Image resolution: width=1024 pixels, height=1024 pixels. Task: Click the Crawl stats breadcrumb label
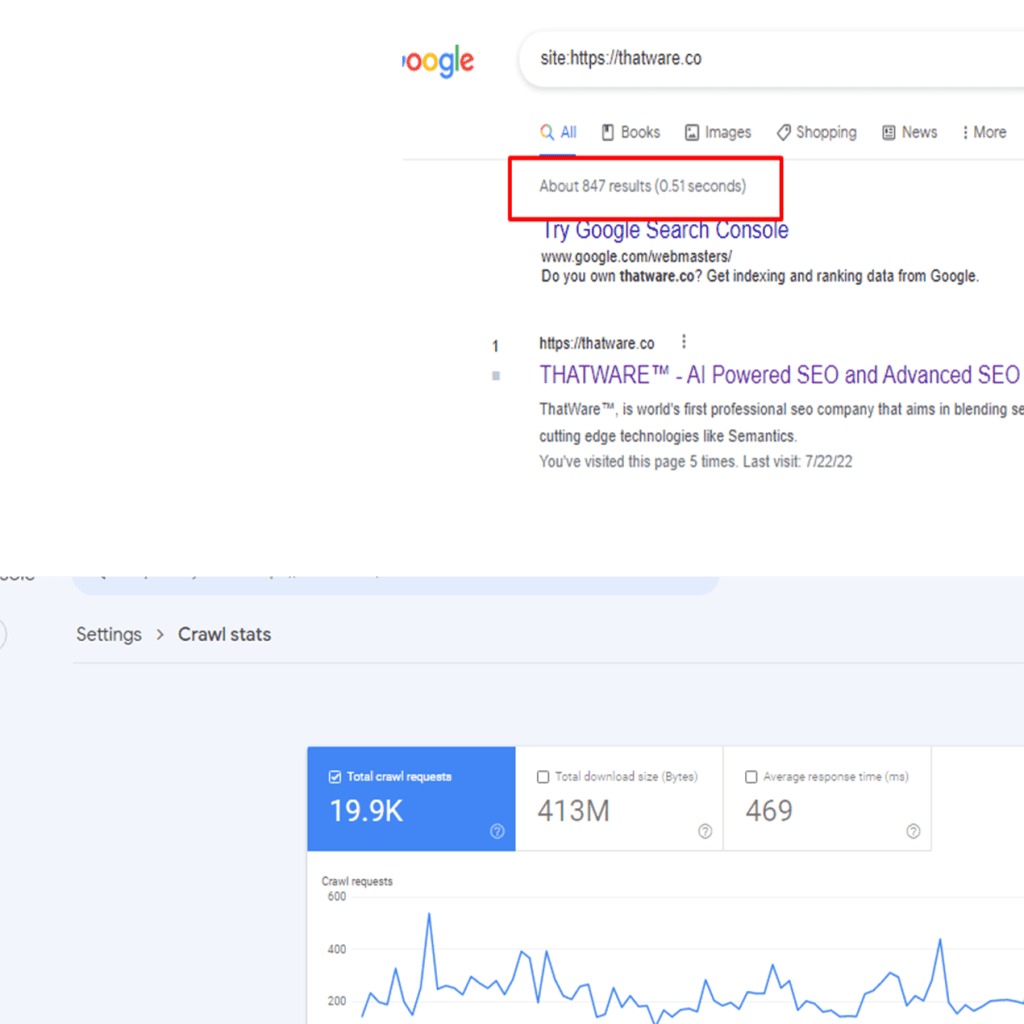pos(225,635)
